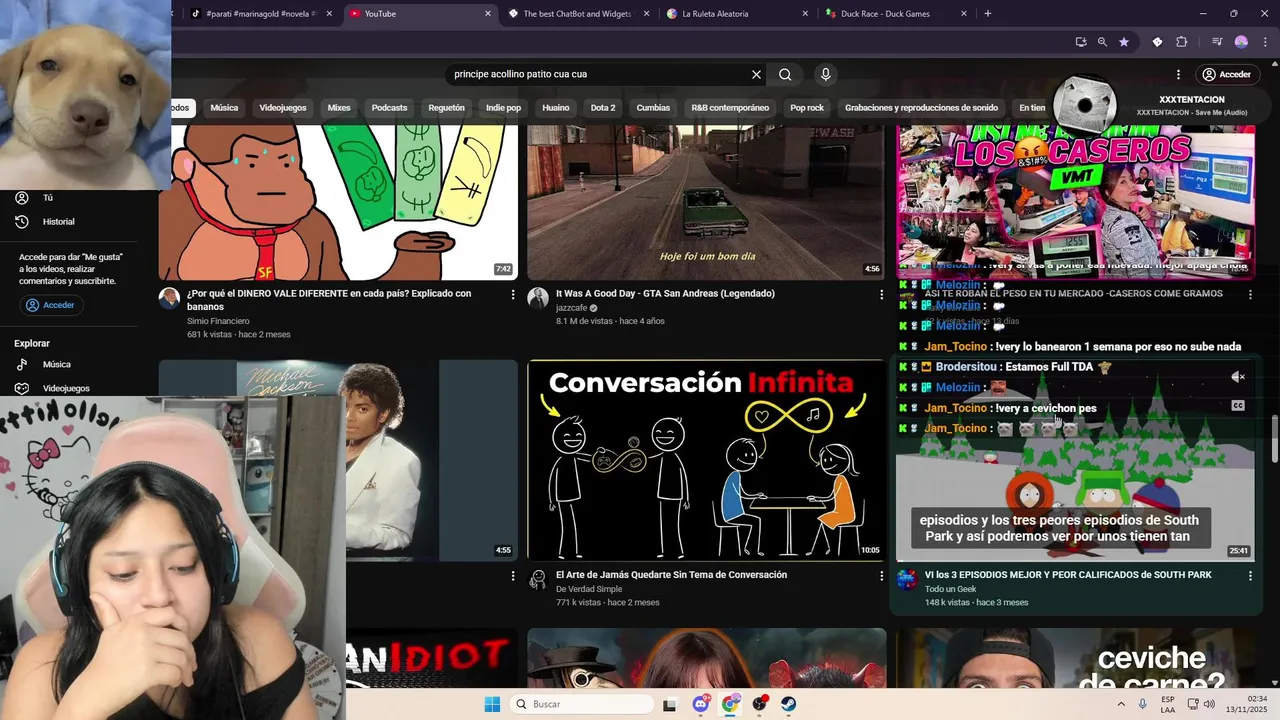Open the GTA San Andreas video thumbnail
Viewport: 1280px width, 720px height.
coord(706,203)
